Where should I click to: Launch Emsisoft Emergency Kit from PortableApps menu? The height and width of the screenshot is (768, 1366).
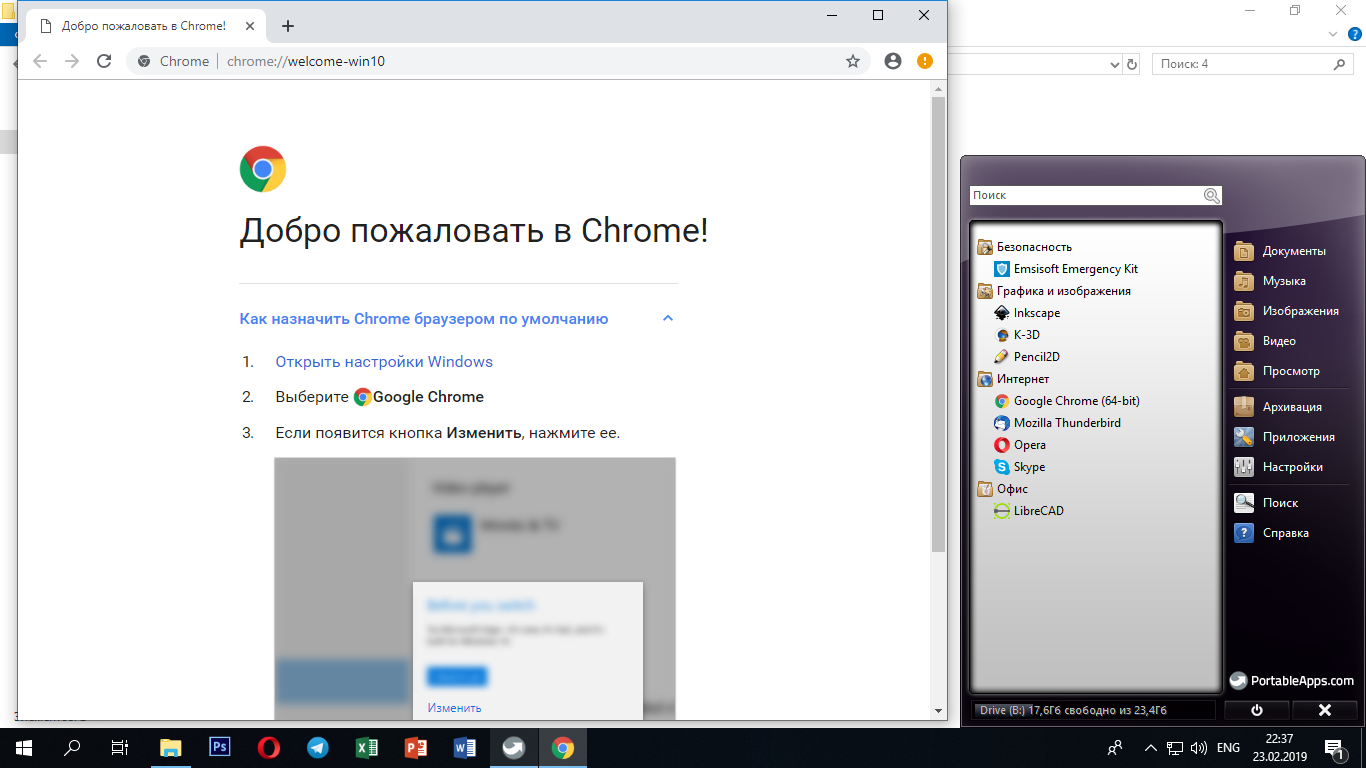1066,269
